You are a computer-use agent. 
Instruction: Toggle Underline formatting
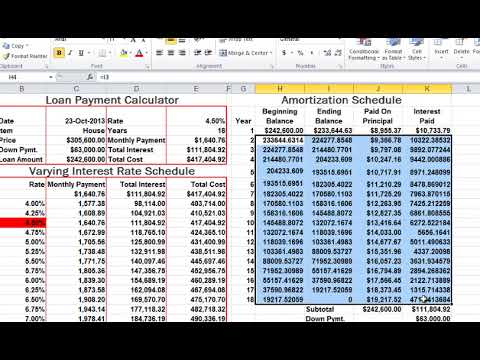tap(81, 53)
